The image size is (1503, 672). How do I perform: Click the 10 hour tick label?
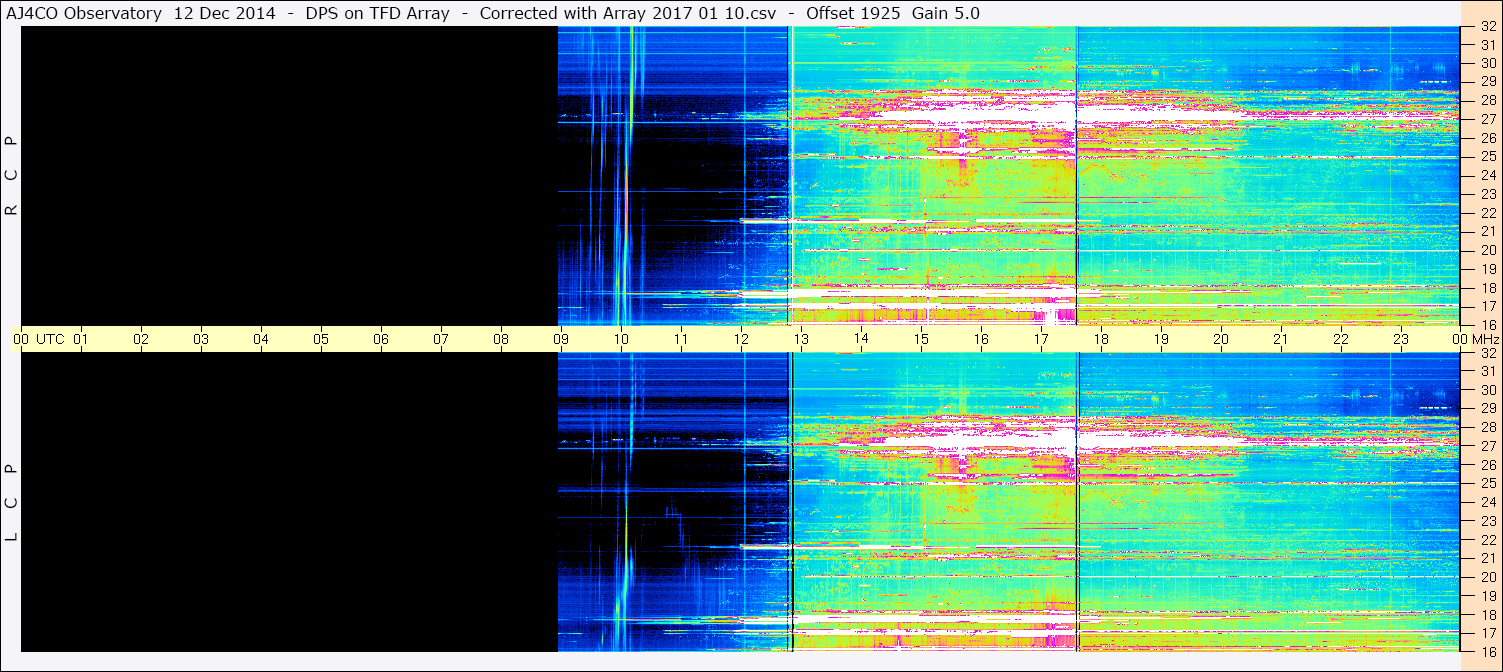pos(621,339)
